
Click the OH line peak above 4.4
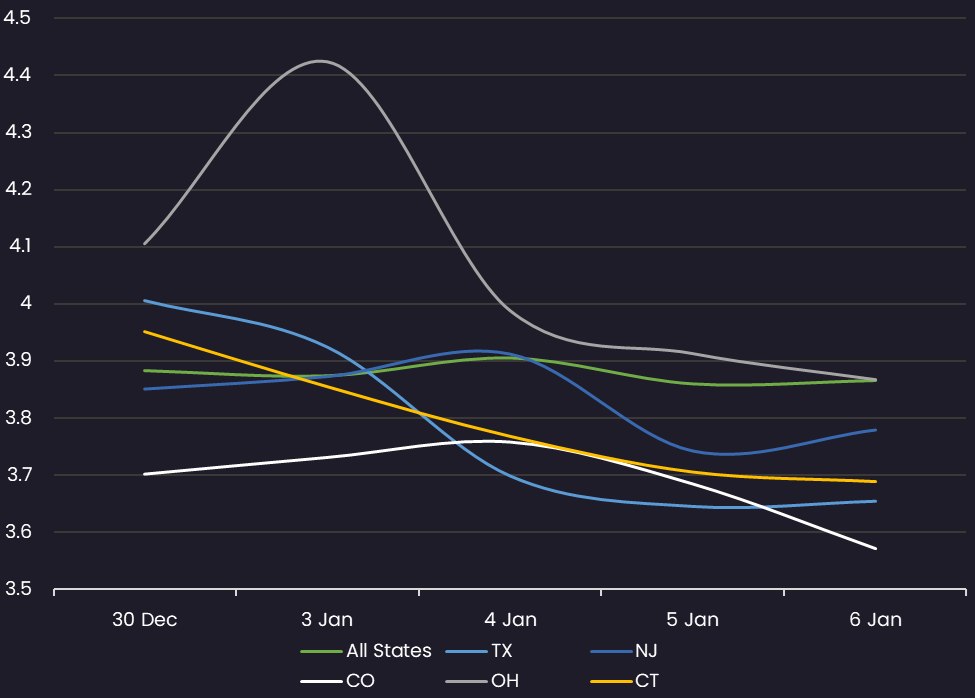tap(320, 61)
